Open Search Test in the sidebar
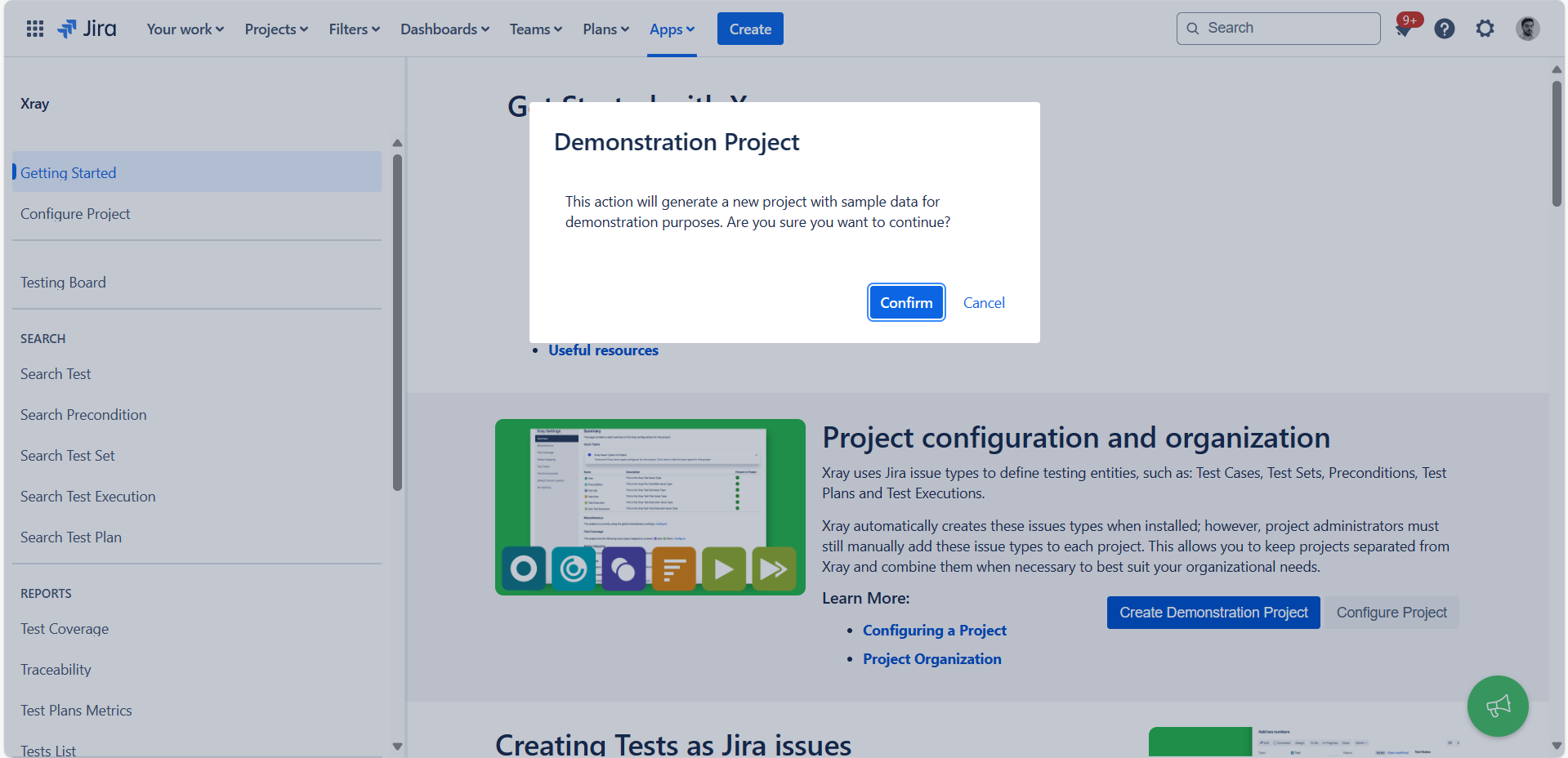1568x758 pixels. [197, 373]
